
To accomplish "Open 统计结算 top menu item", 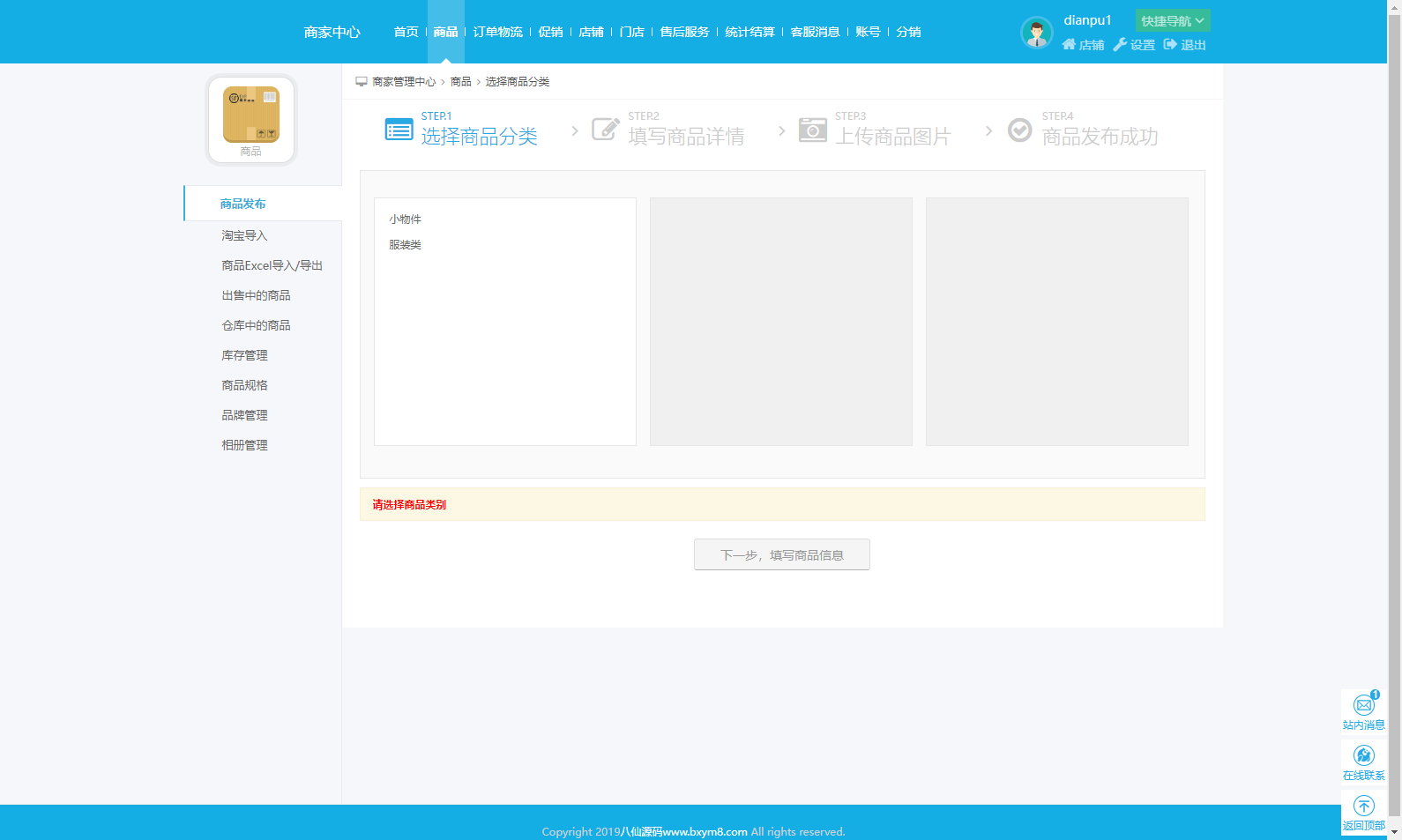I will 749,32.
